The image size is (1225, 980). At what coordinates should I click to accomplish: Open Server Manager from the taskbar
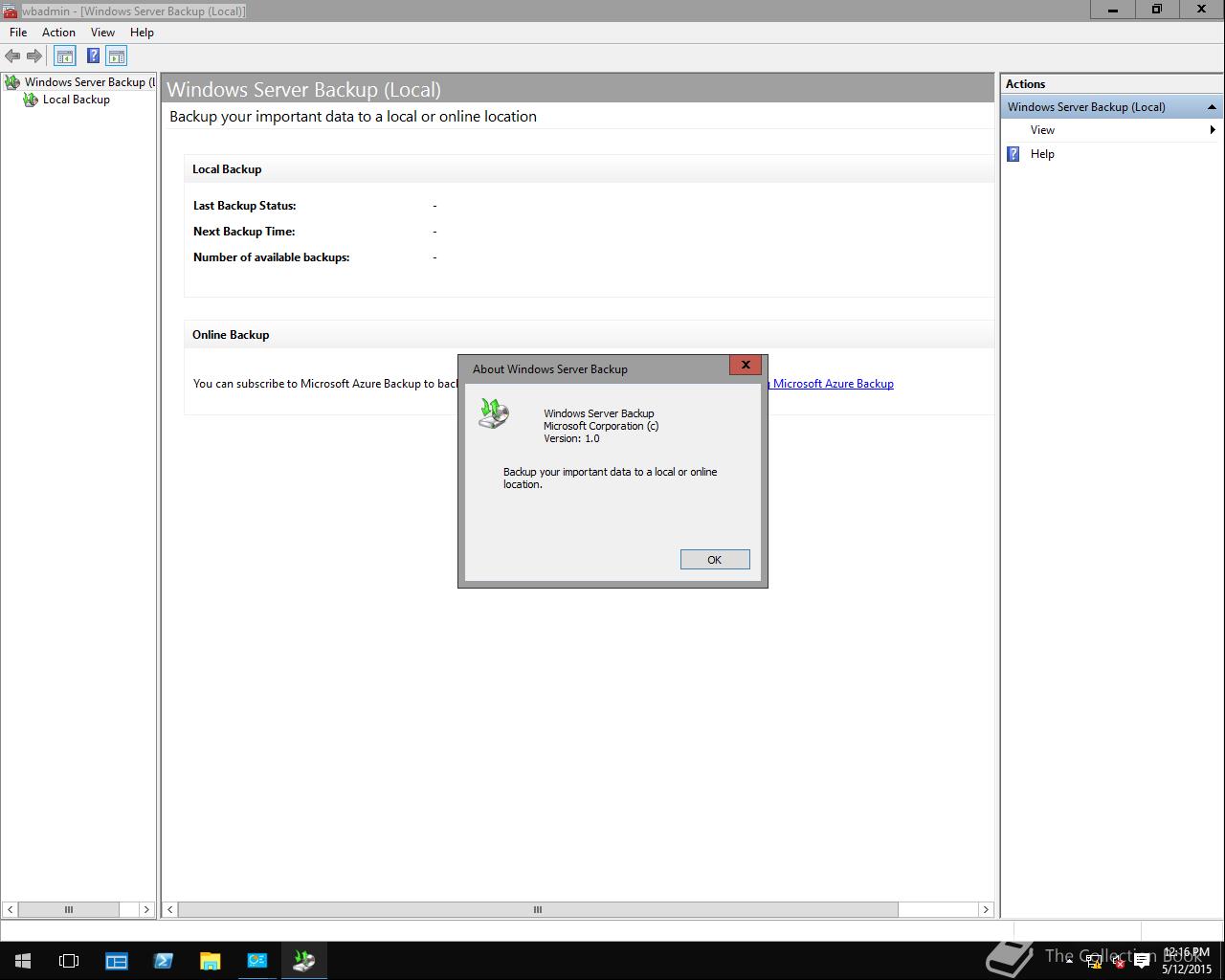[117, 961]
